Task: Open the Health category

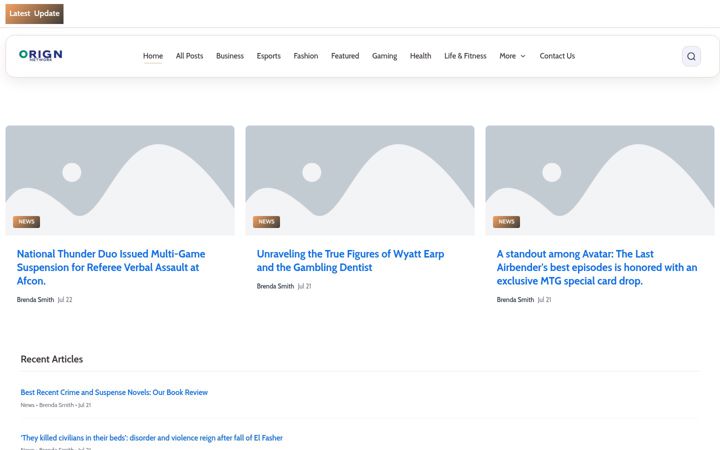Action: coord(421,56)
